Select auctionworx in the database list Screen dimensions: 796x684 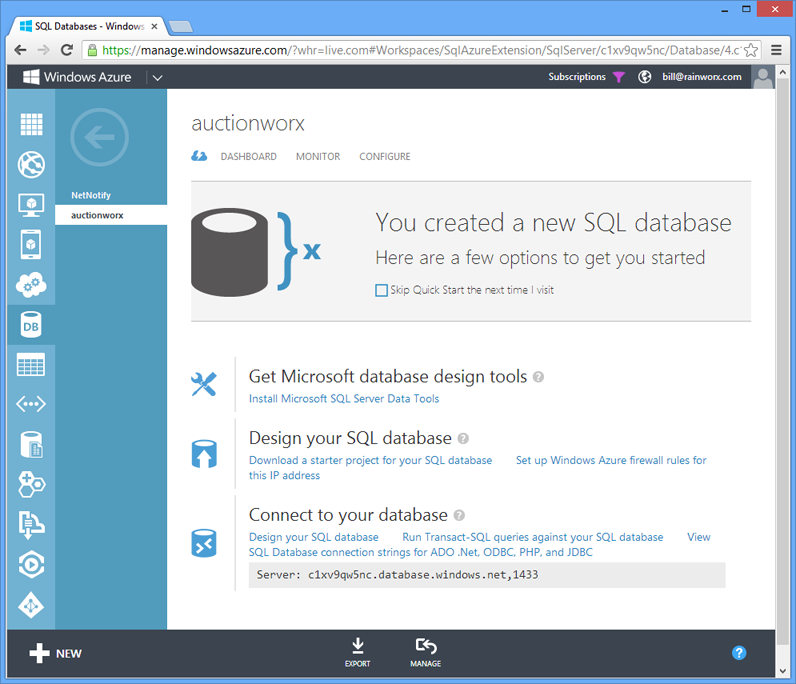tap(111, 215)
